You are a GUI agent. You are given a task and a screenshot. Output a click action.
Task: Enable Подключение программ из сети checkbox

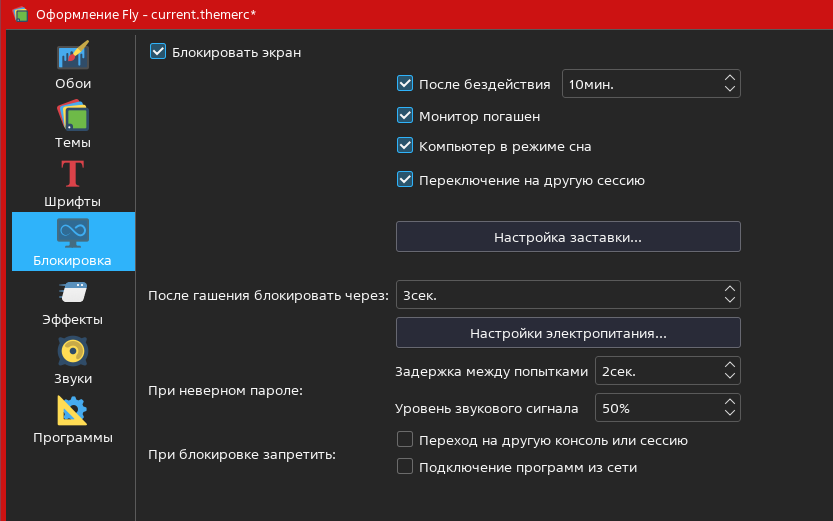[405, 466]
